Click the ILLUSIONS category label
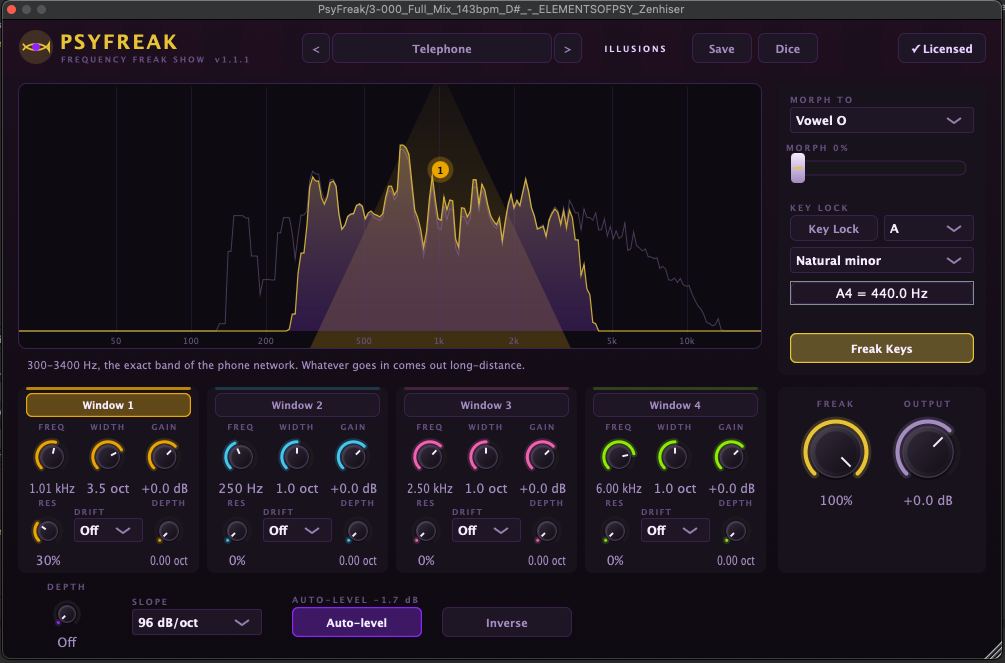Screen dimensions: 1005x663 [635, 49]
